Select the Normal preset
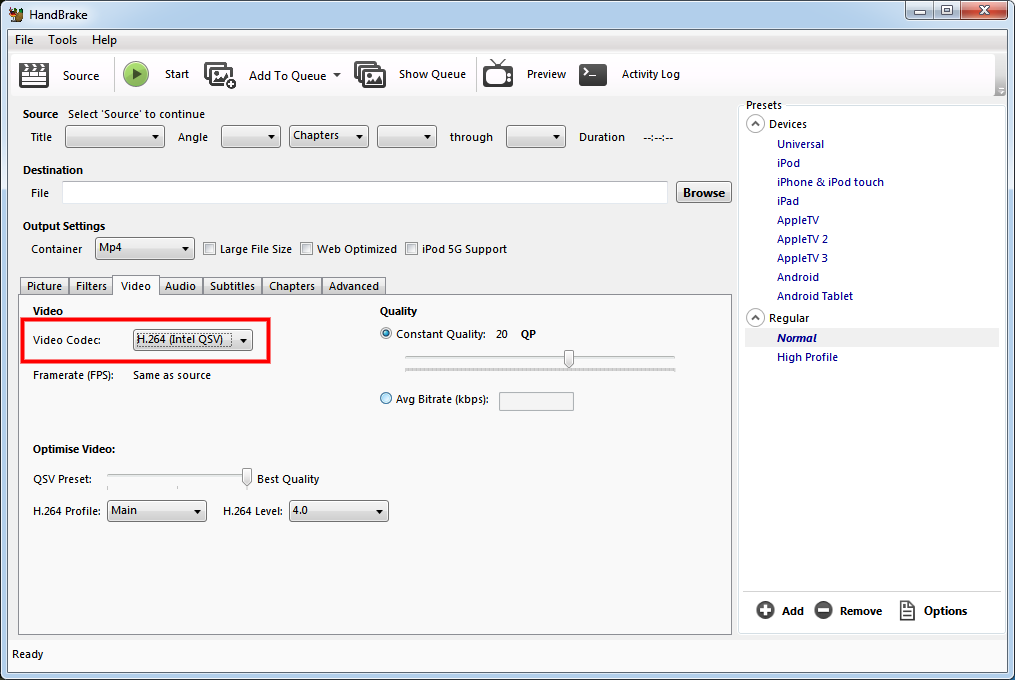The height and width of the screenshot is (680, 1015). pos(796,337)
